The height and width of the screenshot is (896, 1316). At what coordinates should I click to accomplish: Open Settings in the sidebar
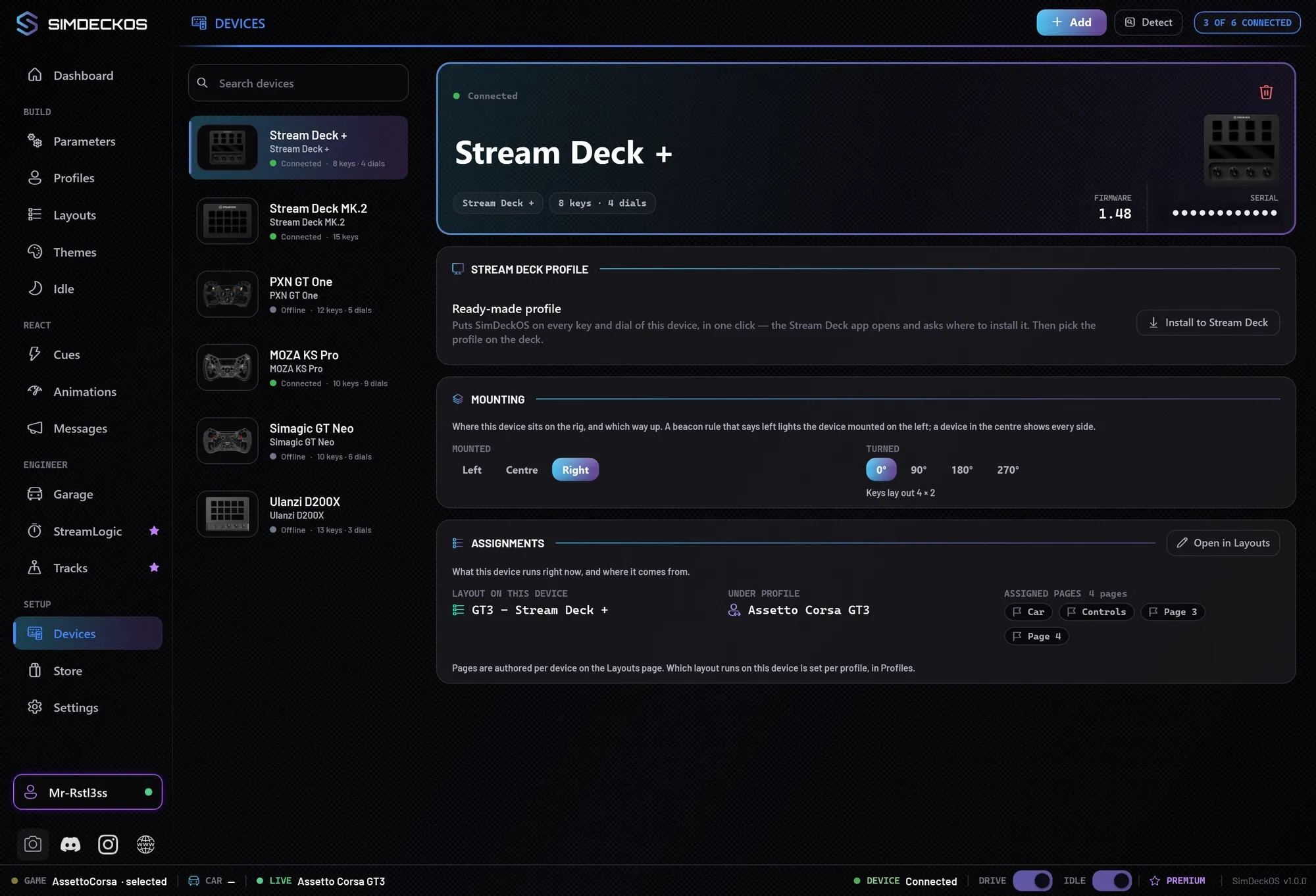coord(88,707)
